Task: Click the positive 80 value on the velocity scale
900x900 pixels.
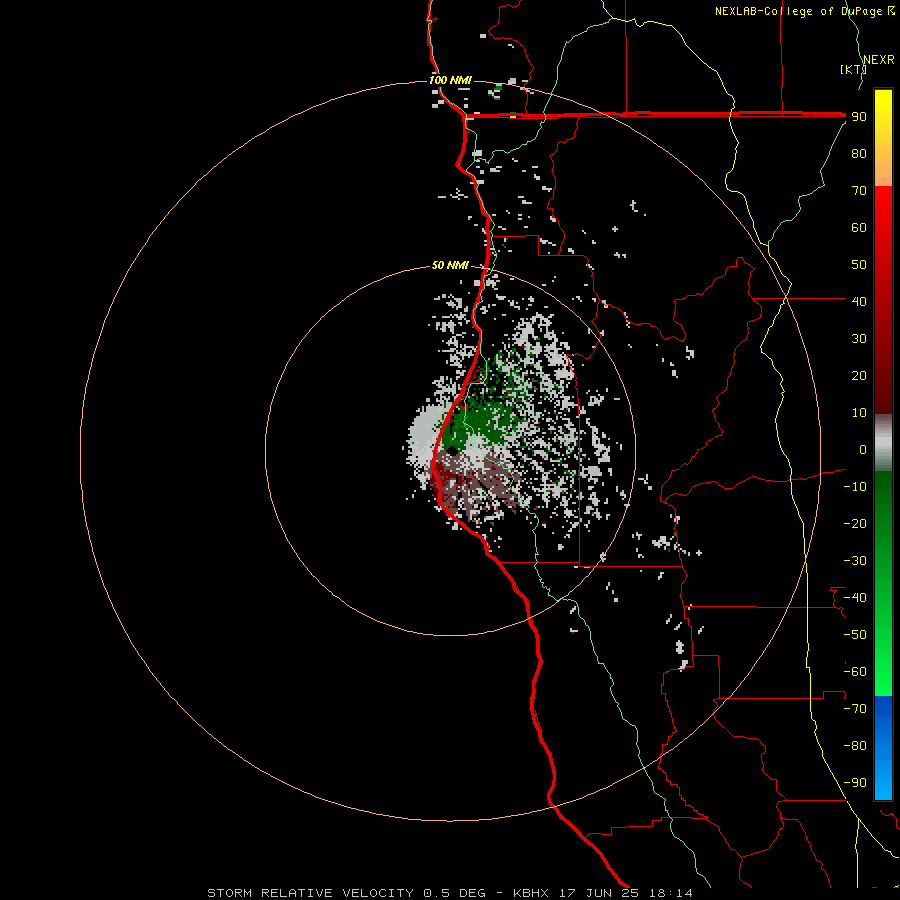Action: [x=859, y=153]
